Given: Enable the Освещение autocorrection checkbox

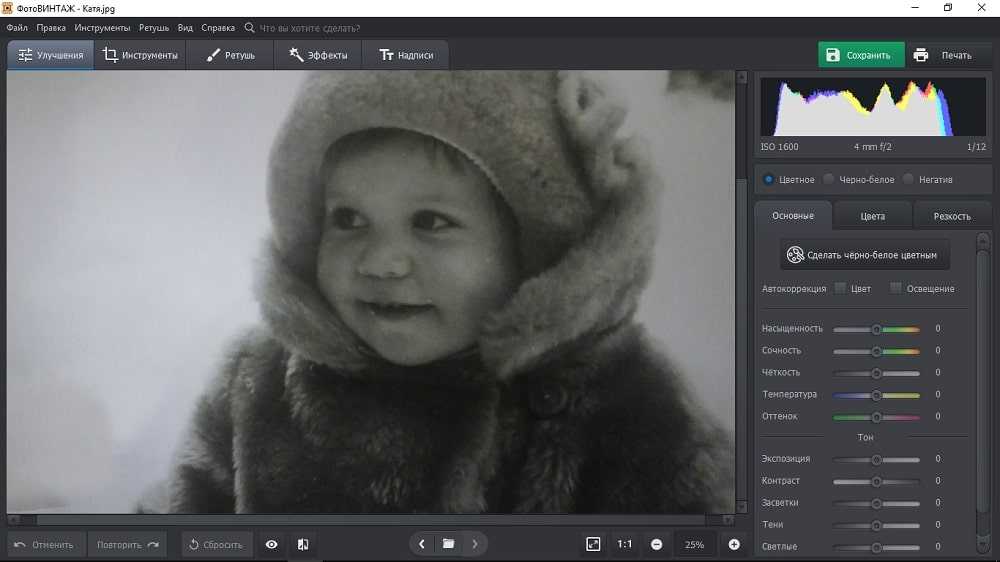Looking at the screenshot, I should click(x=896, y=288).
